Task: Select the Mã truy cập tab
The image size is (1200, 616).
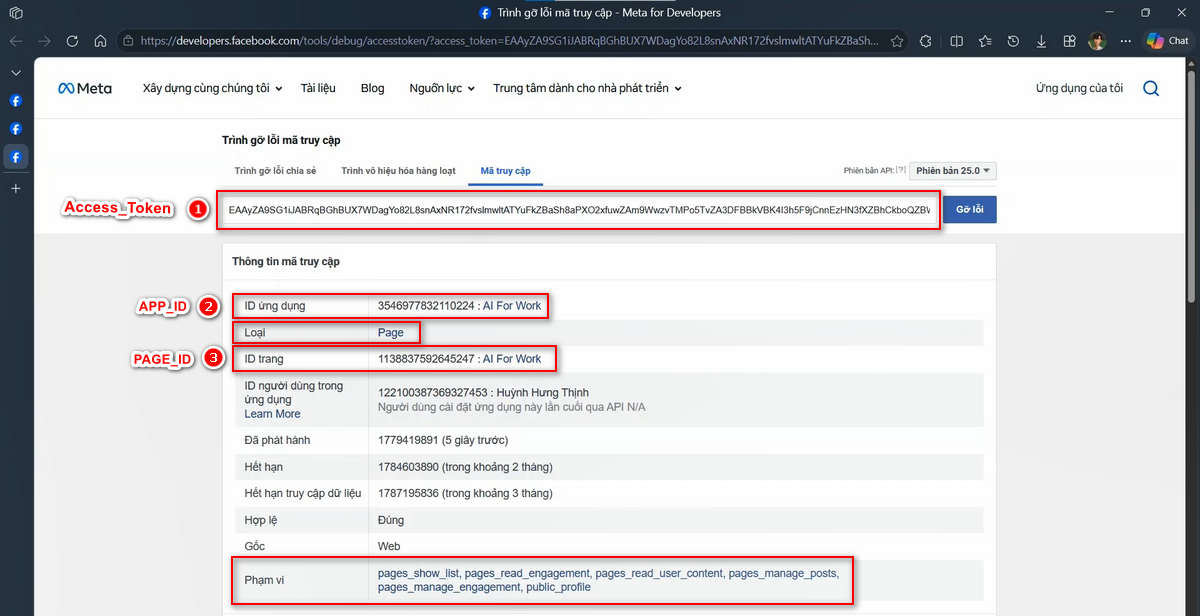Action: pyautogui.click(x=505, y=171)
